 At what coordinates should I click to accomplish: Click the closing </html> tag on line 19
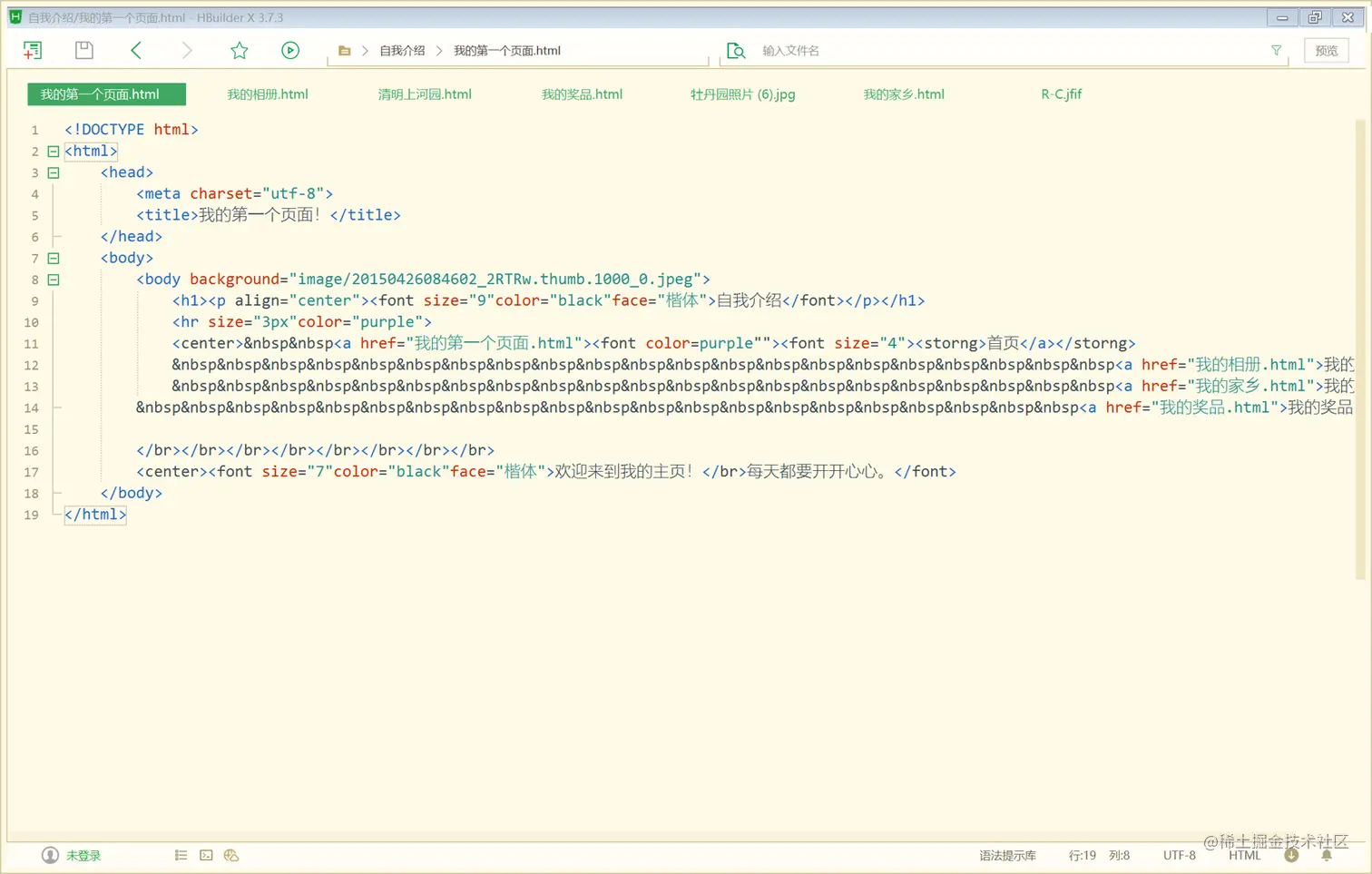click(x=95, y=516)
